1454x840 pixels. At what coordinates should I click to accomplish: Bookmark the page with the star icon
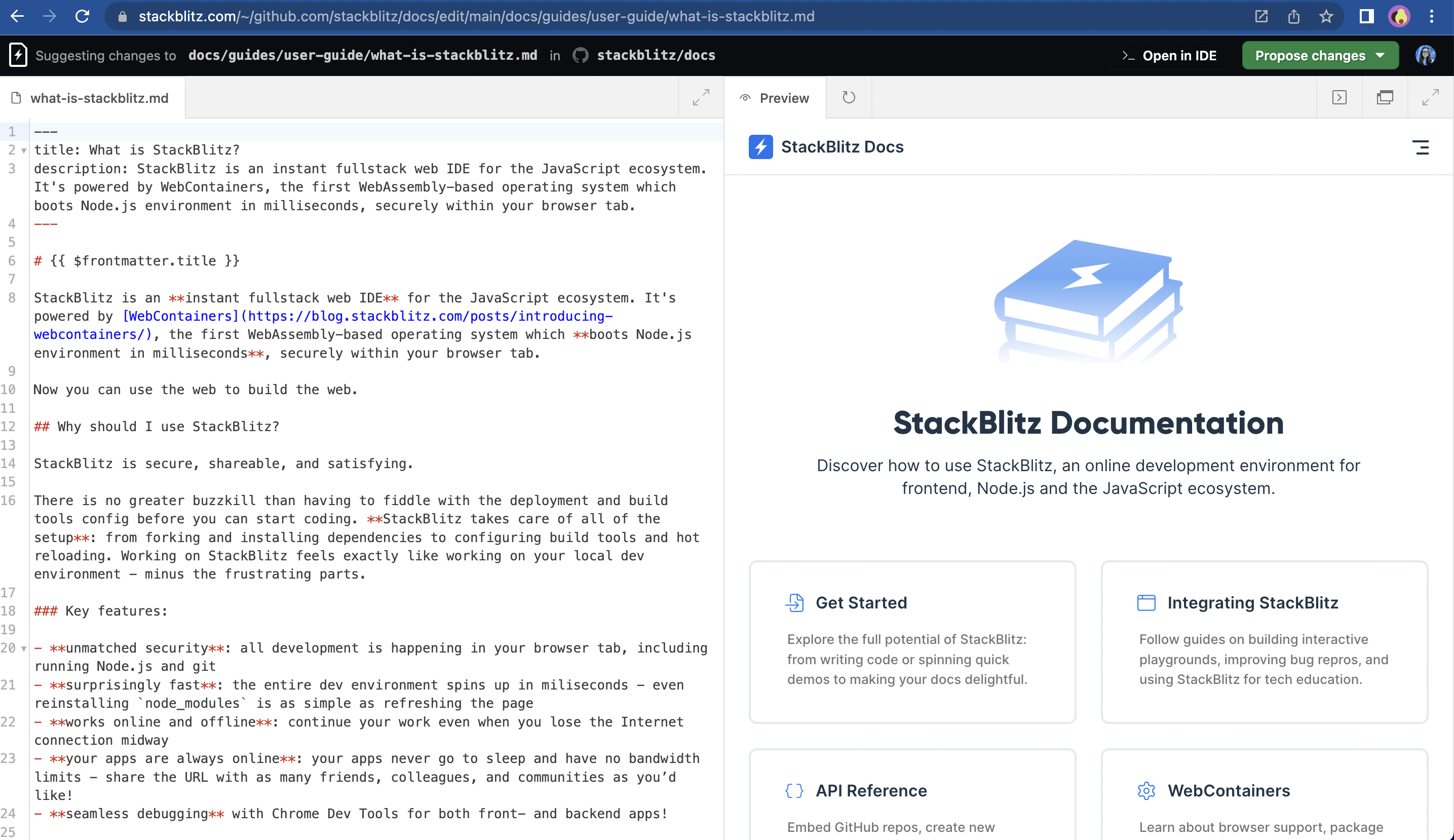(1326, 16)
